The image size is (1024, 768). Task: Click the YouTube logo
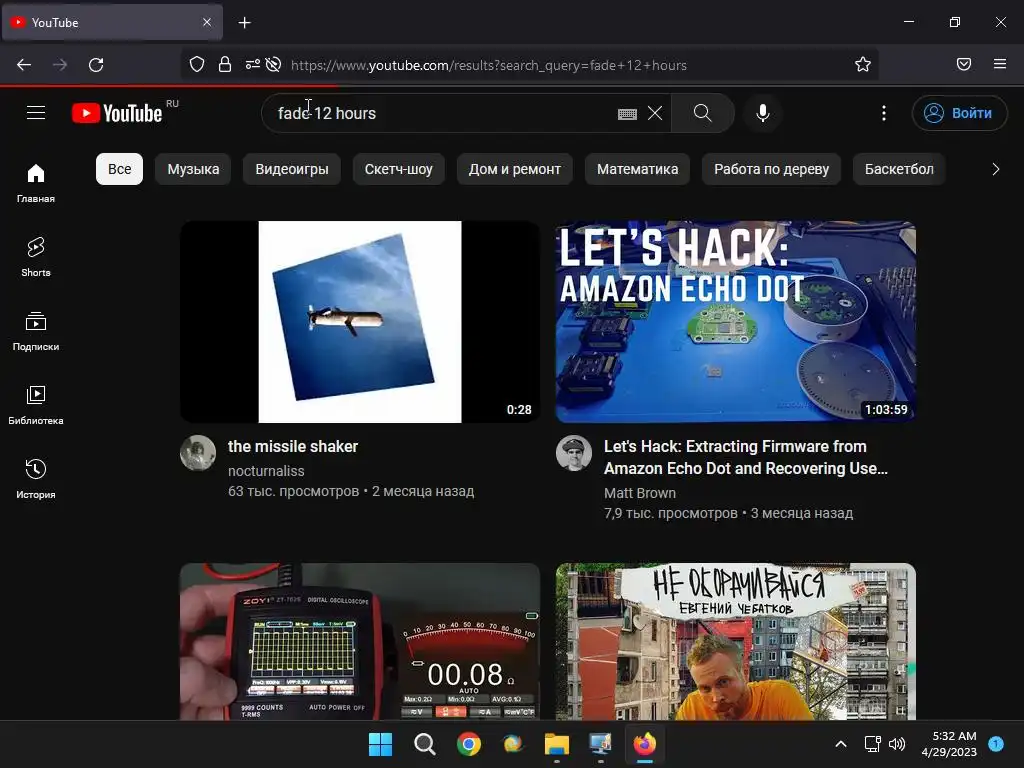click(x=117, y=113)
